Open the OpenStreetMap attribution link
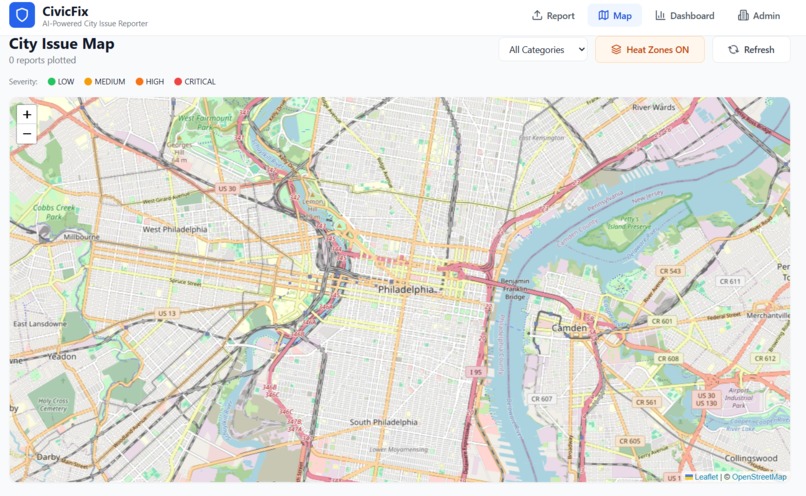The height and width of the screenshot is (496, 806). (759, 477)
